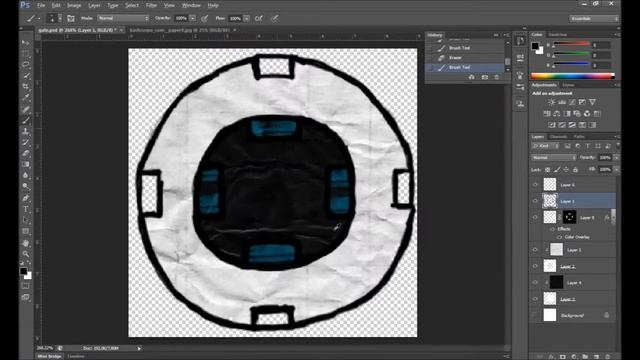640x360 pixels.
Task: Open brush painting Mode dropdown
Action: pyautogui.click(x=123, y=18)
